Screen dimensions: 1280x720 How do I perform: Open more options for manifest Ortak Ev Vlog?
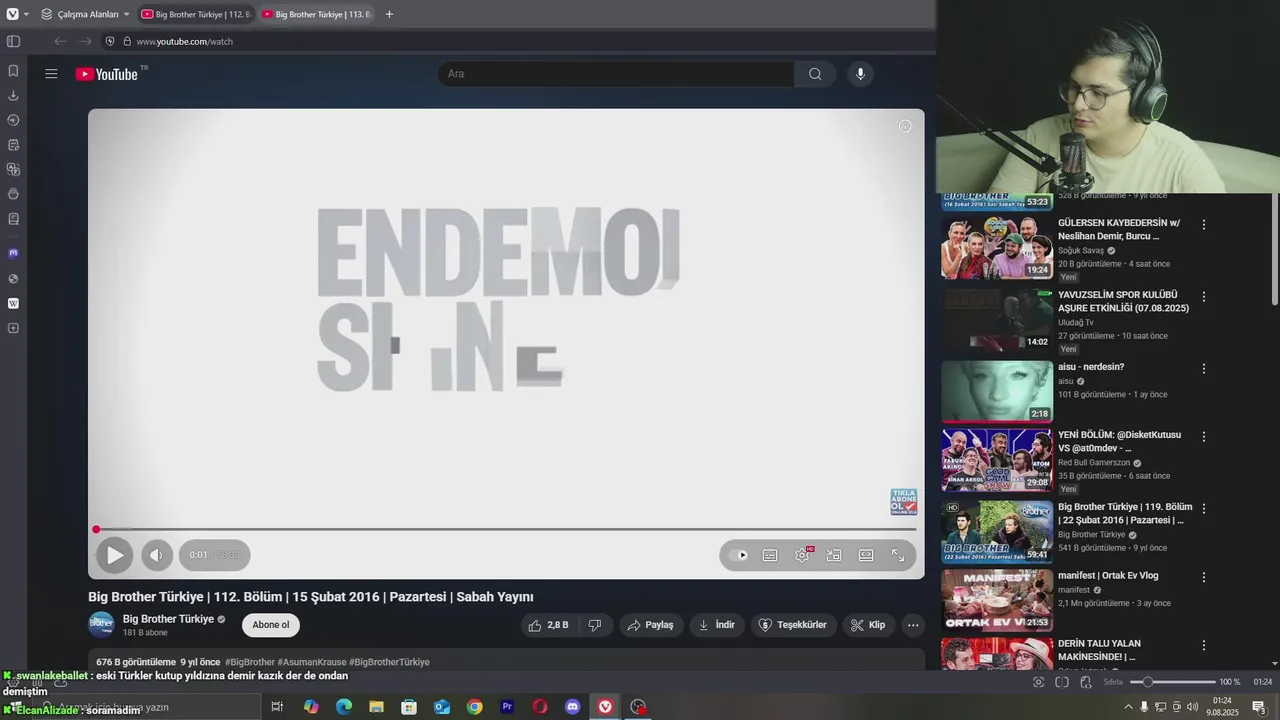[1204, 577]
